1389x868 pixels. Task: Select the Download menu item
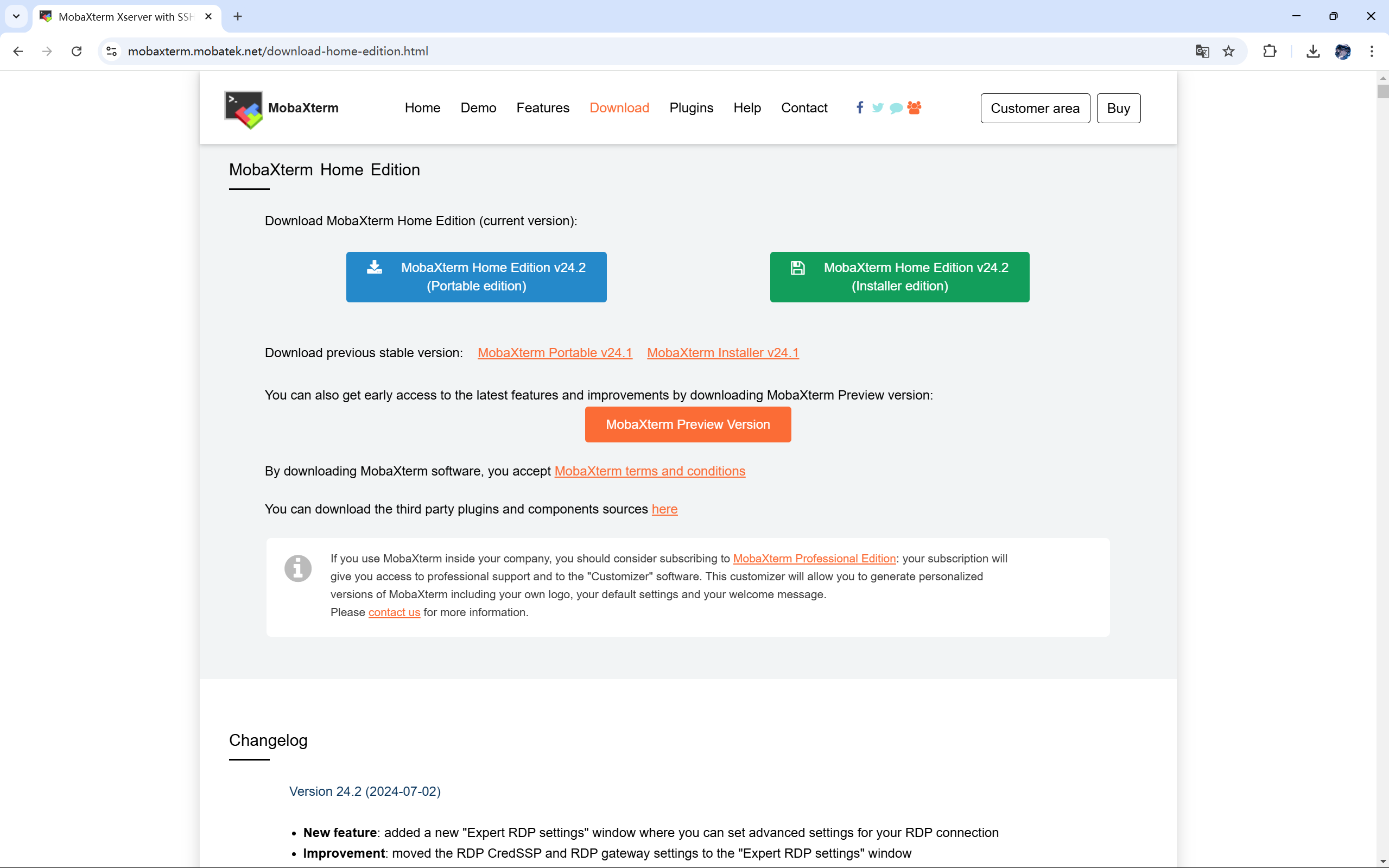click(619, 107)
